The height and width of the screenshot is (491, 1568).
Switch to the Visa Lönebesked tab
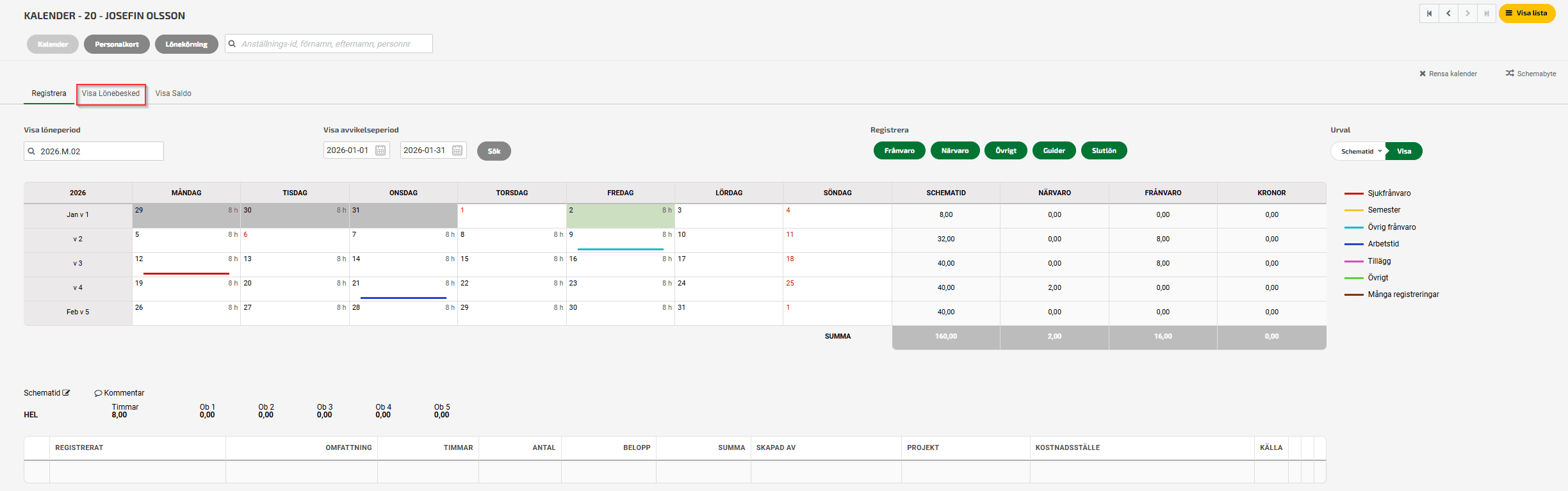point(111,93)
